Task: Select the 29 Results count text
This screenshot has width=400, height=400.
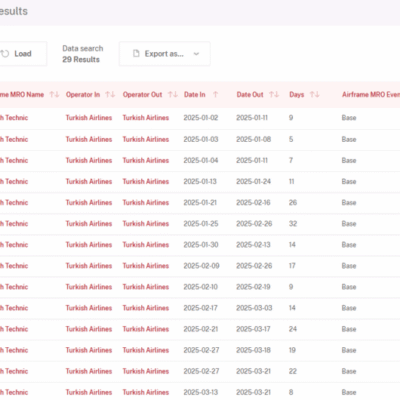Action: pyautogui.click(x=81, y=60)
